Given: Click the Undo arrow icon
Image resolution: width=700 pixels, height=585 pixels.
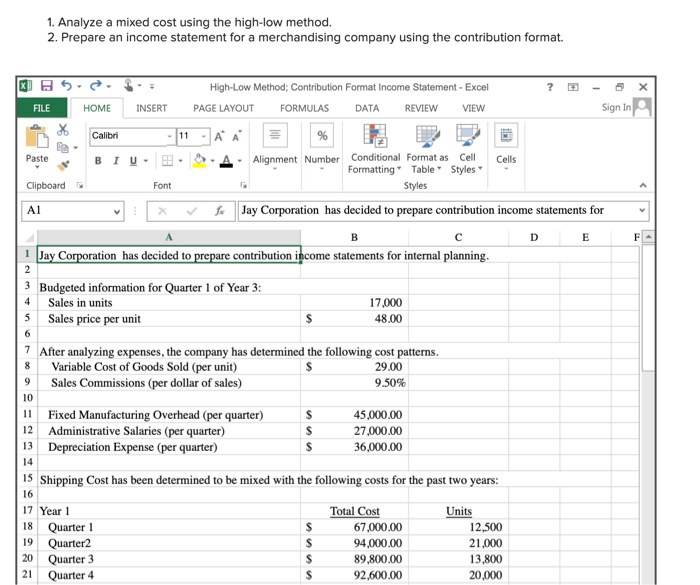Looking at the screenshot, I should (x=66, y=85).
